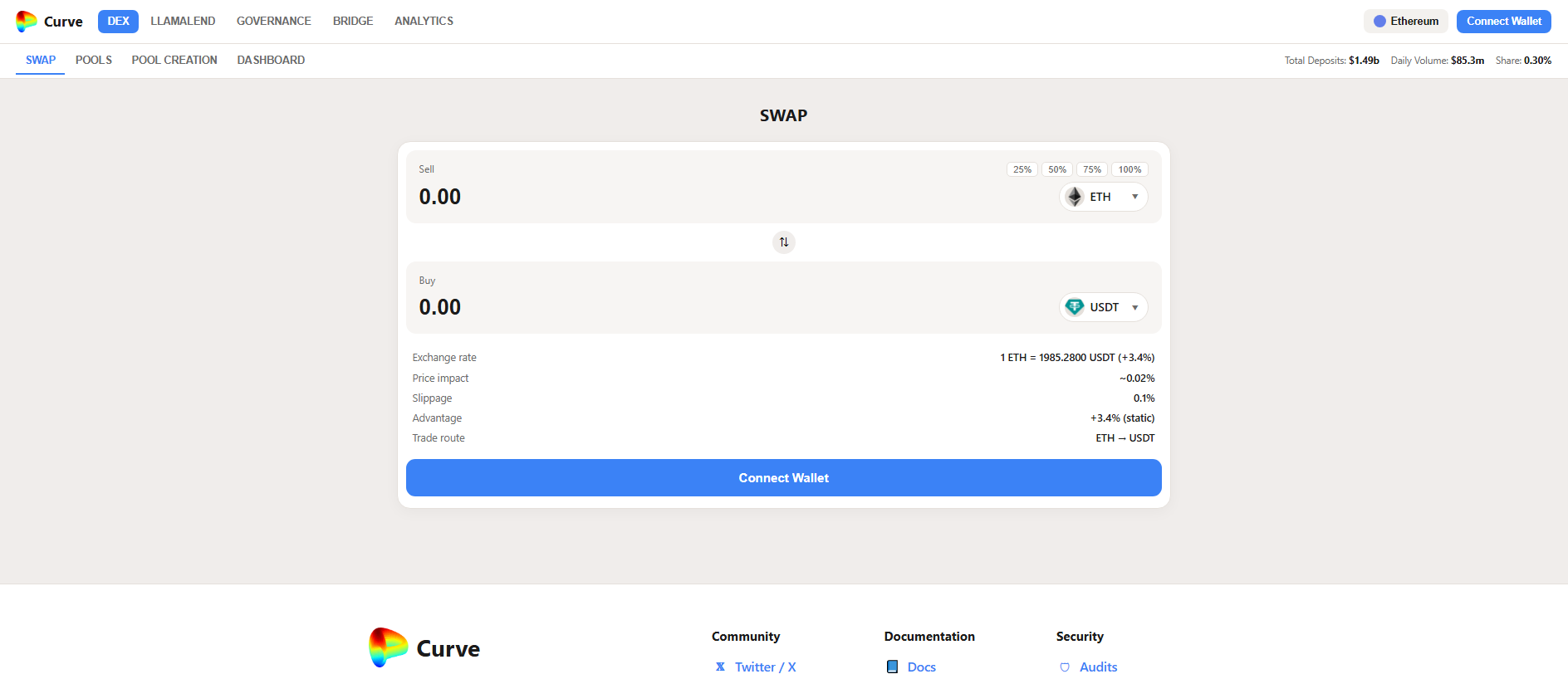Screen dimensions: 1568x679
Task: Click the Total Deposits $1.49b stat
Action: click(x=1331, y=61)
